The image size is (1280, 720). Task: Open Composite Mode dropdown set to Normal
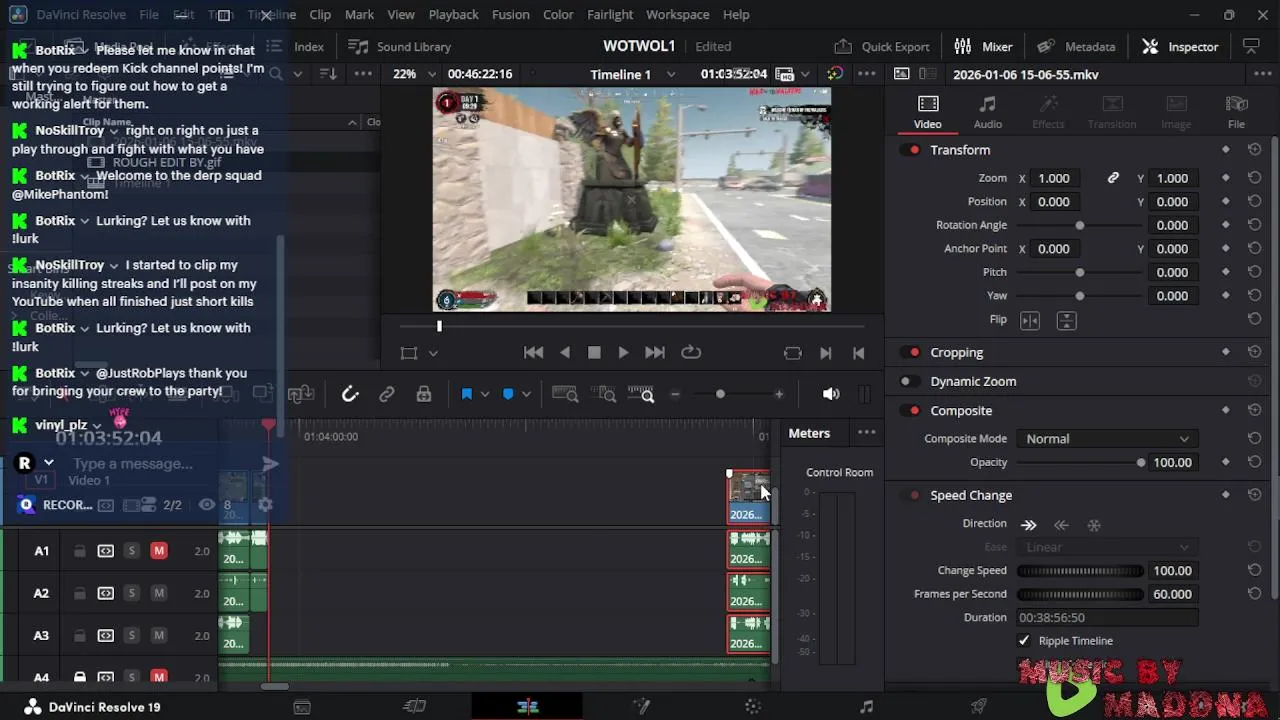[1107, 439]
